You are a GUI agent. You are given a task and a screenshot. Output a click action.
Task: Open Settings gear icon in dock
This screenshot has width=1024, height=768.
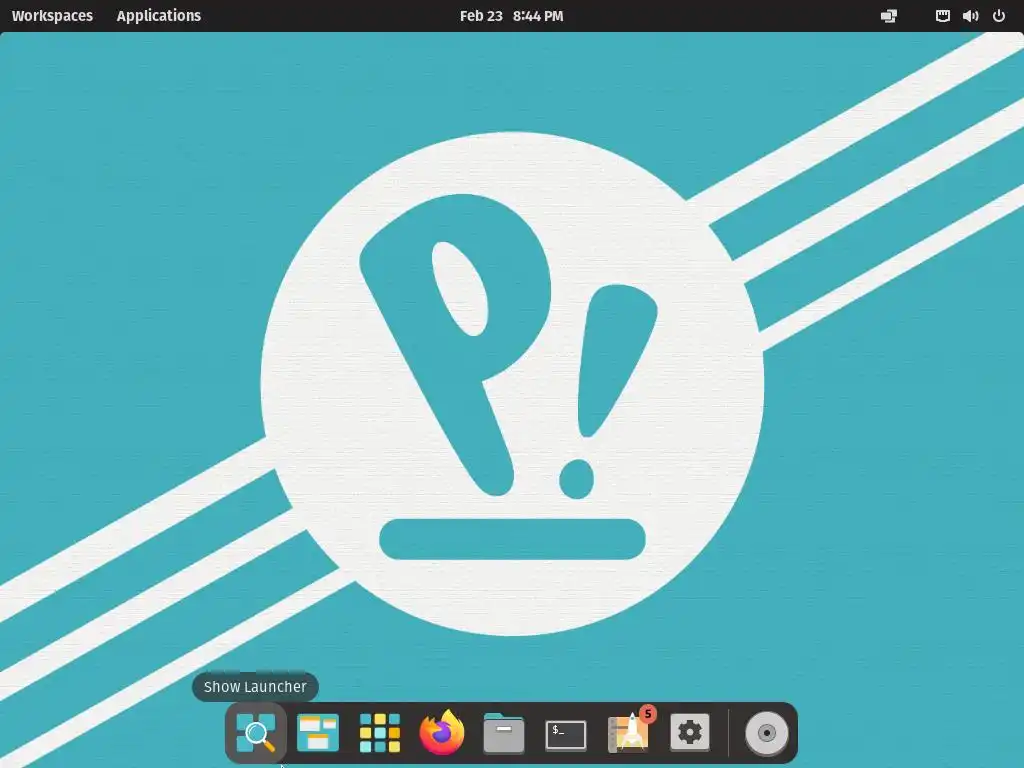[x=690, y=733]
